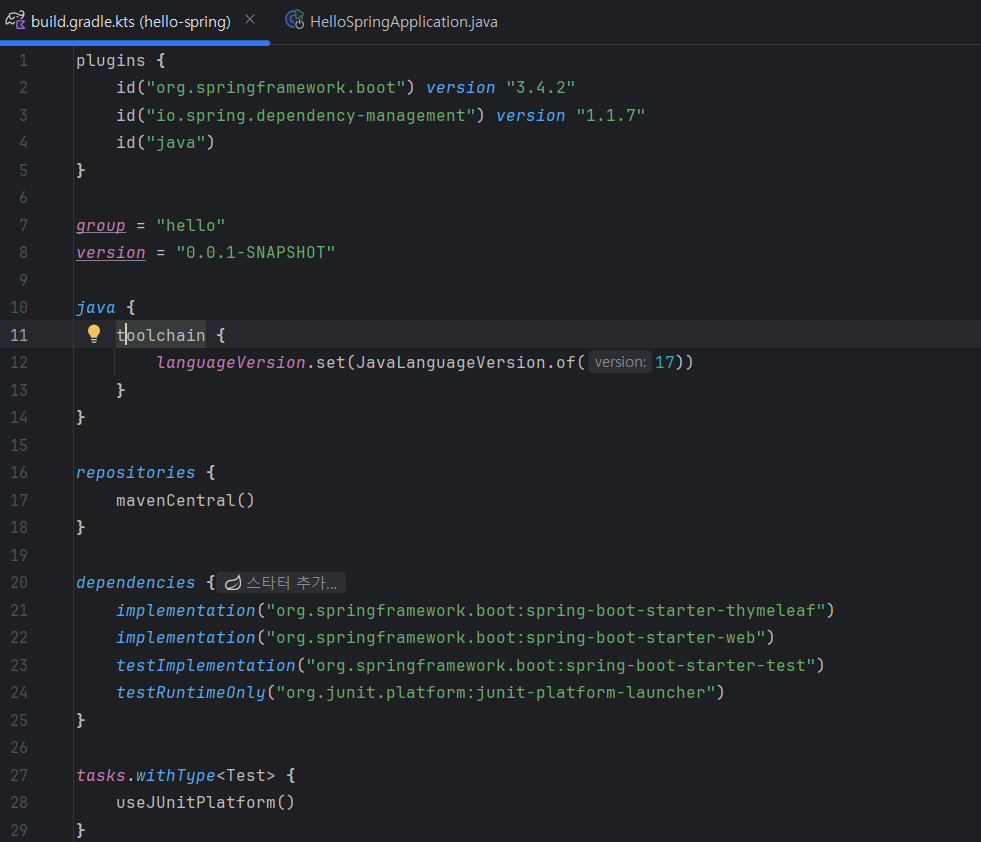Click the "org.springframework.boot" plugin id string
981x842 pixels.
pos(276,88)
